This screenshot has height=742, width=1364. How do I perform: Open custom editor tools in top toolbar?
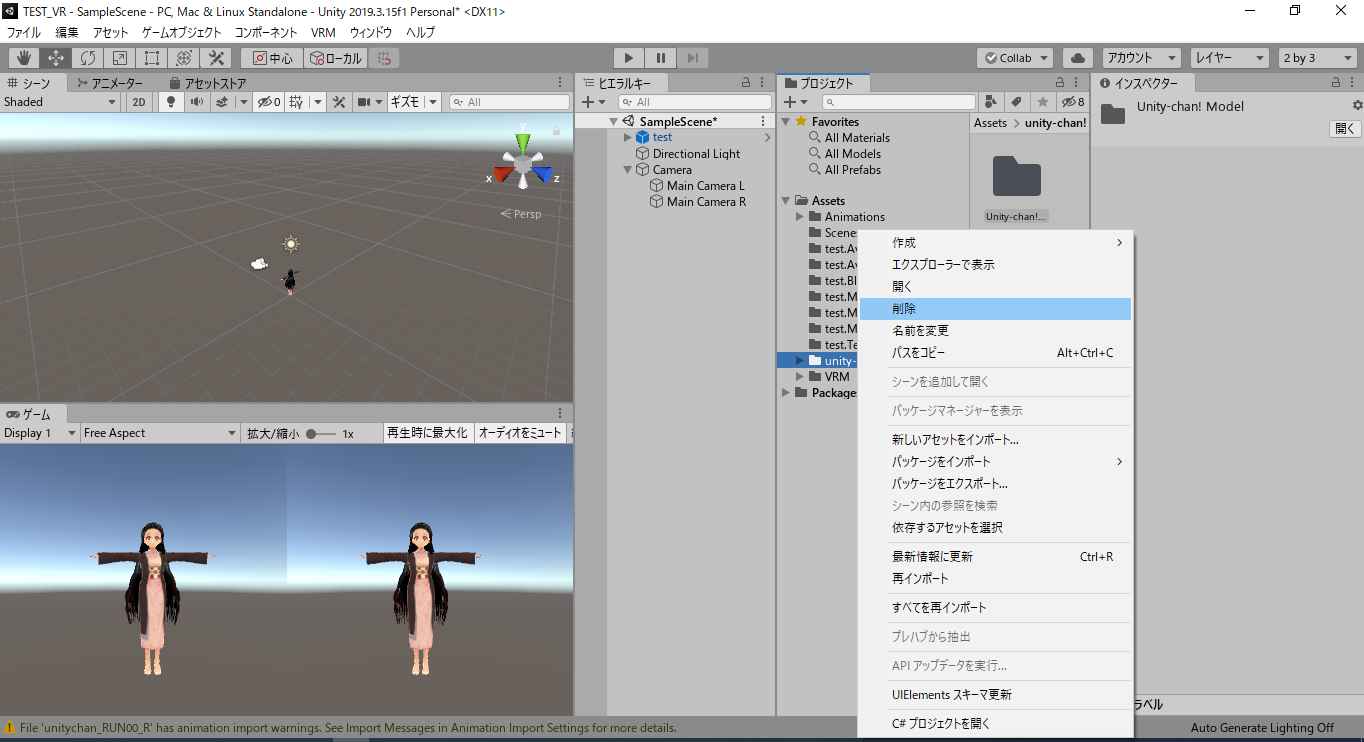216,58
